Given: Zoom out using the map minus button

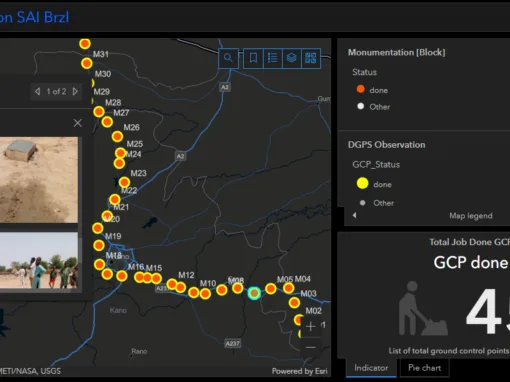Looking at the screenshot, I should tap(311, 347).
